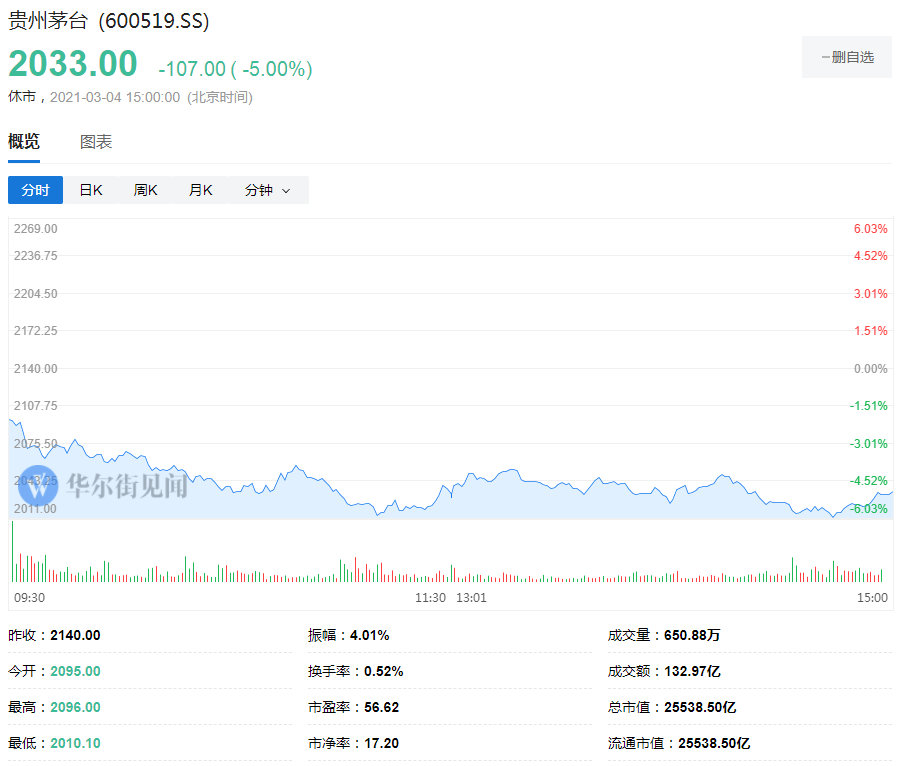Screen dimensions: 902x766
Task: Click the 流通市值 value 25538.50亿
Action: pos(714,743)
